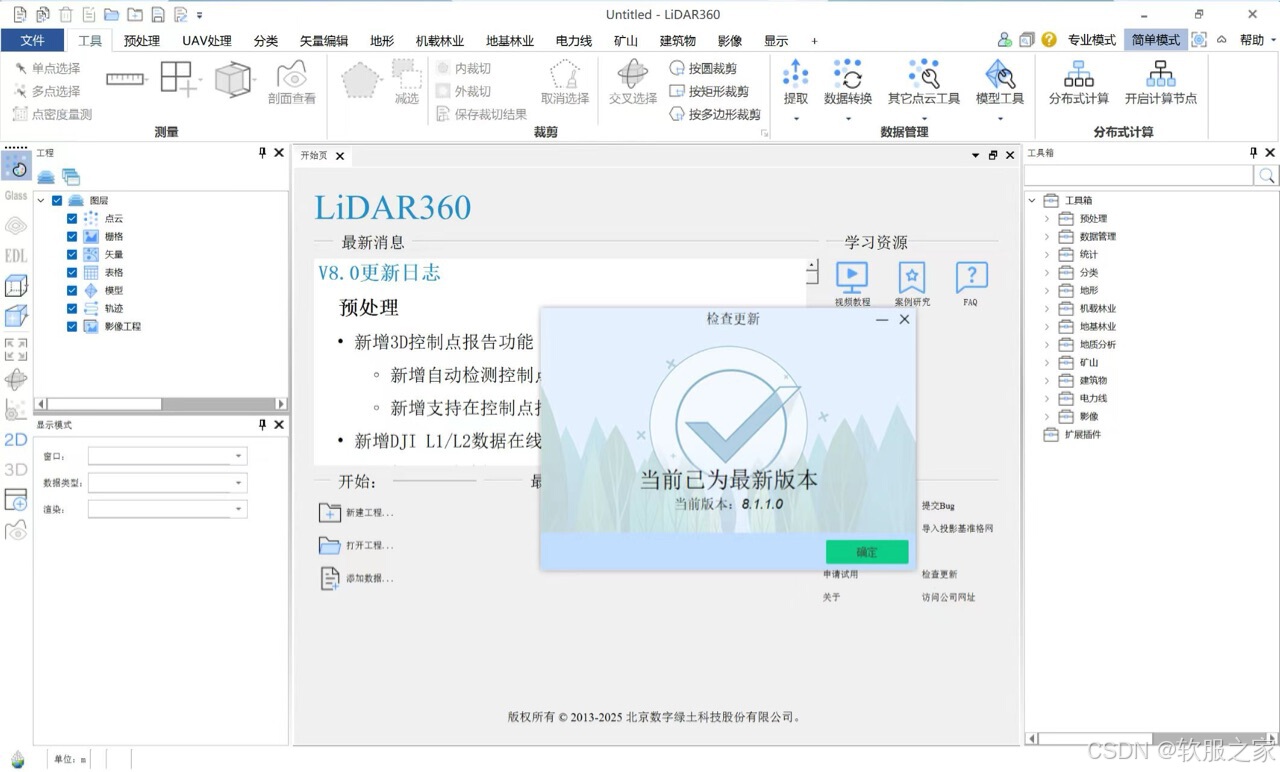The height and width of the screenshot is (772, 1280).
Task: Choose clip by circle (按圆裁剪)
Action: [x=703, y=68]
